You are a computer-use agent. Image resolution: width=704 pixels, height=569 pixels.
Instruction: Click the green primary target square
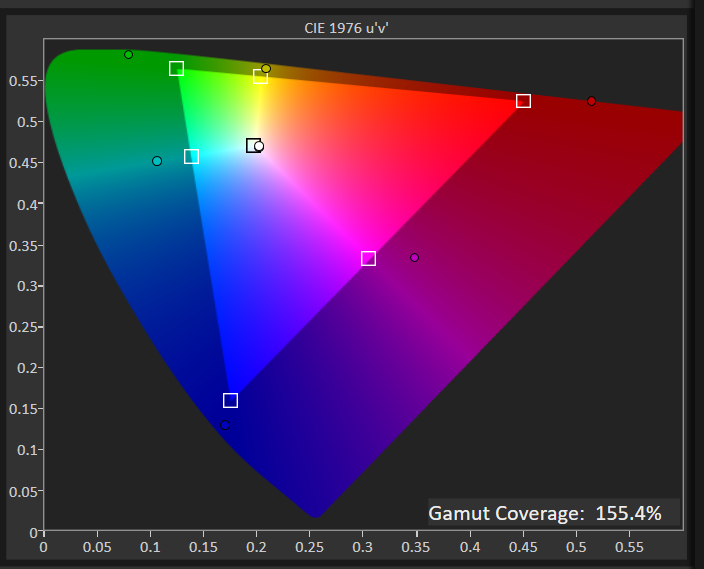click(176, 69)
